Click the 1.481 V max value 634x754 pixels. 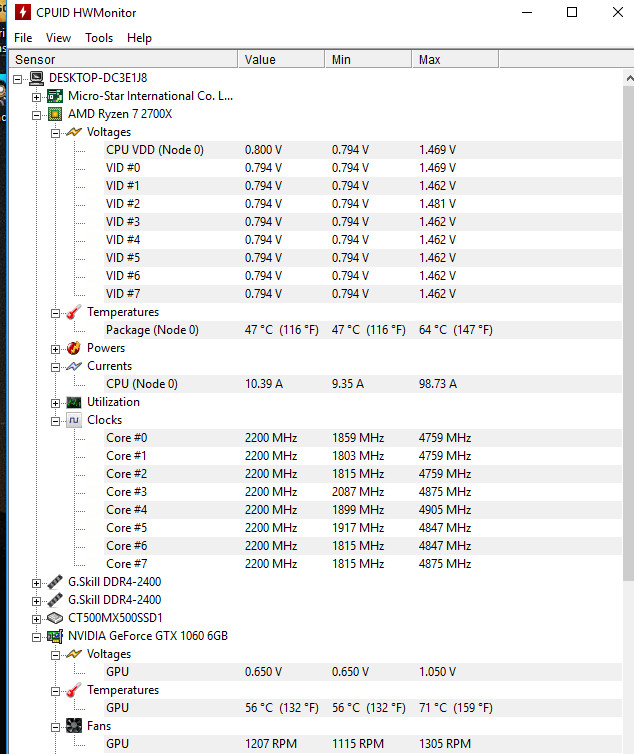click(x=437, y=204)
